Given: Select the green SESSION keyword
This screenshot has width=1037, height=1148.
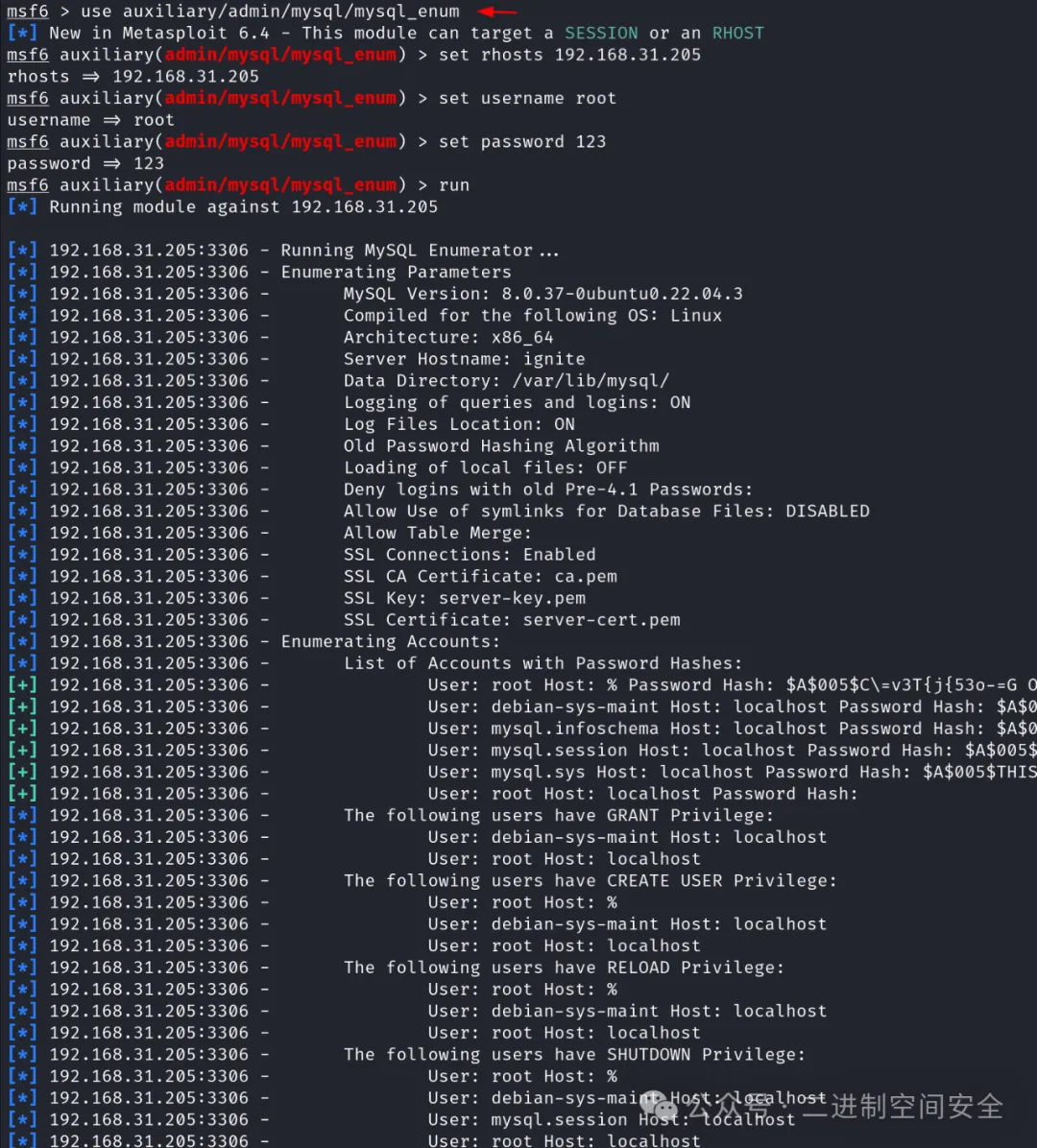Looking at the screenshot, I should [x=600, y=33].
